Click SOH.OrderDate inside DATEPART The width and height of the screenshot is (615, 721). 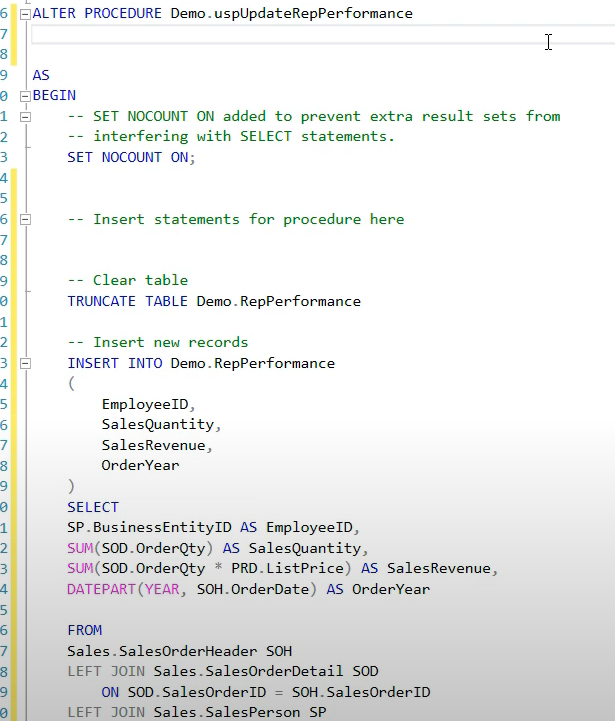(x=253, y=589)
